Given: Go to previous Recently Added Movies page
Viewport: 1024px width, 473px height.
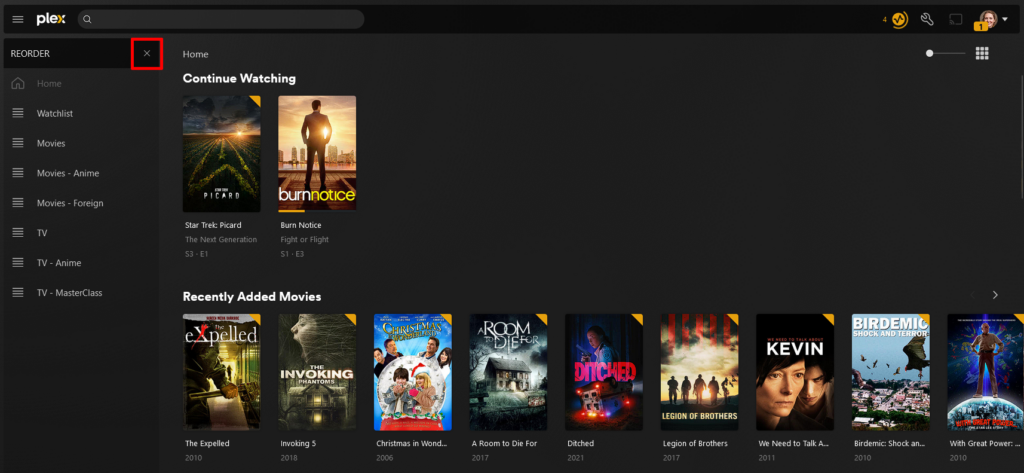Looking at the screenshot, I should point(972,295).
